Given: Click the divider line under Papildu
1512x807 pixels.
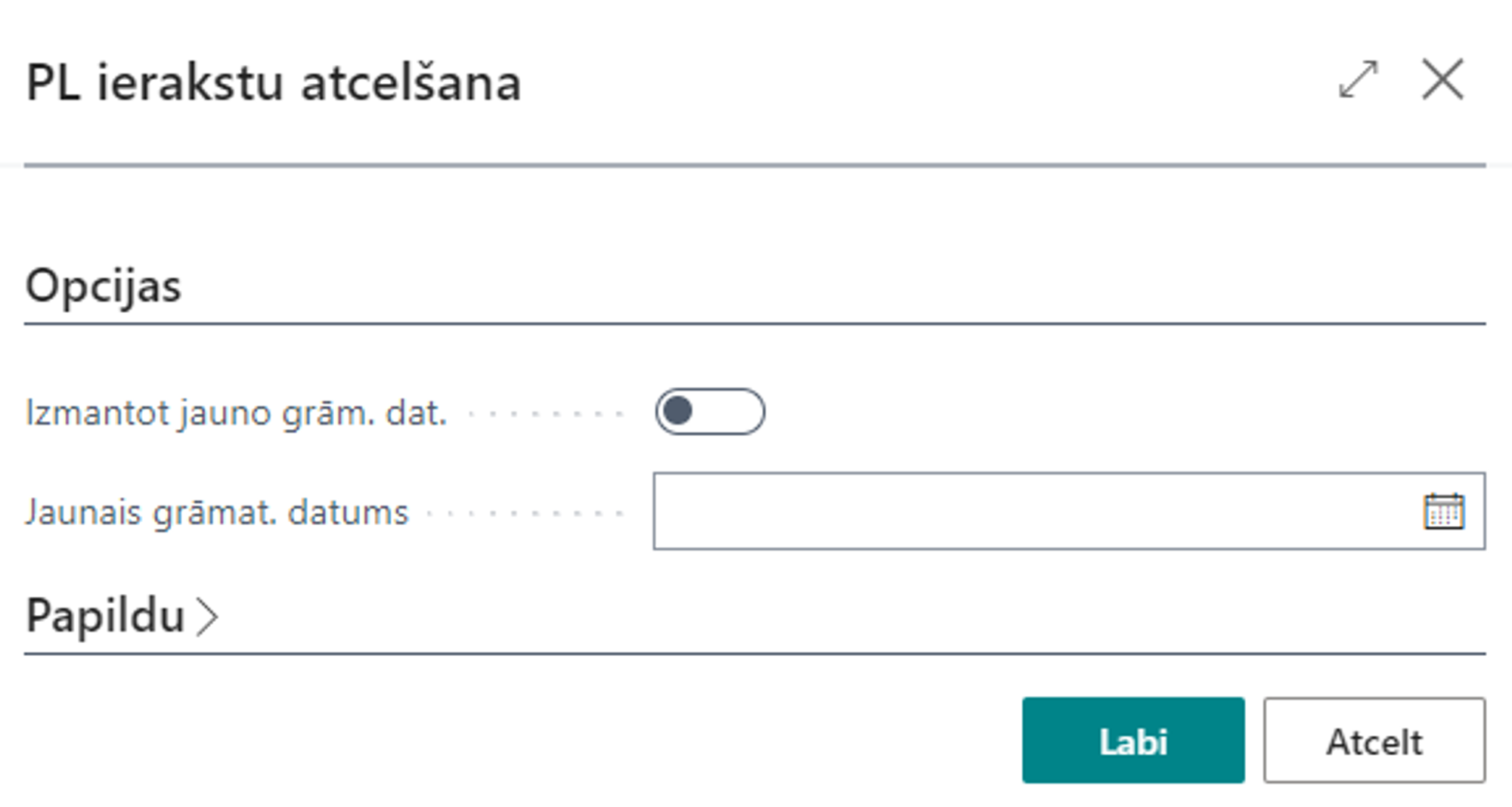Looking at the screenshot, I should pos(754,654).
